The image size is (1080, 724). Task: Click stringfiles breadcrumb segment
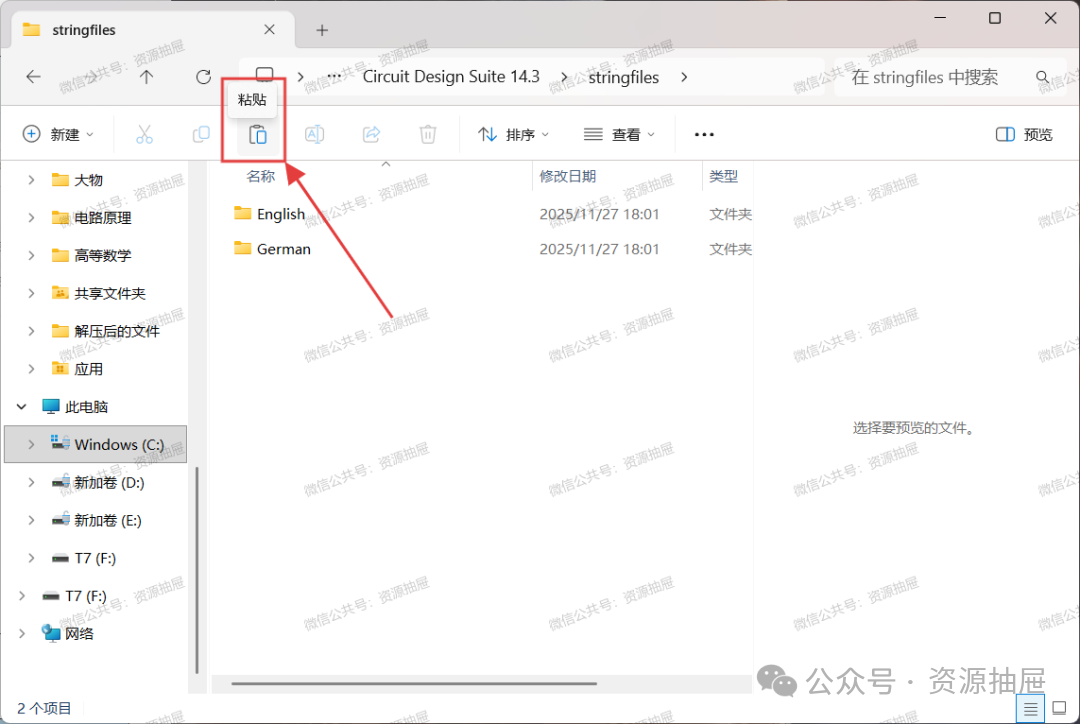(623, 77)
